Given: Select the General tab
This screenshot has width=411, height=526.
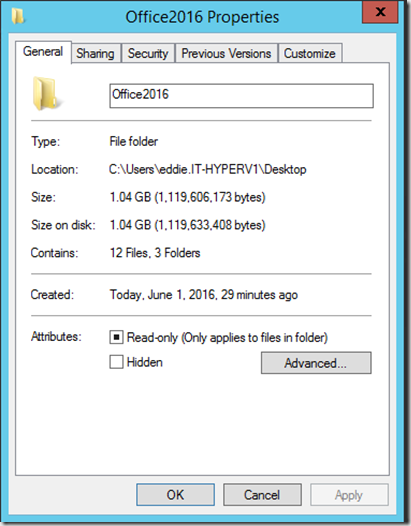Looking at the screenshot, I should click(x=43, y=52).
